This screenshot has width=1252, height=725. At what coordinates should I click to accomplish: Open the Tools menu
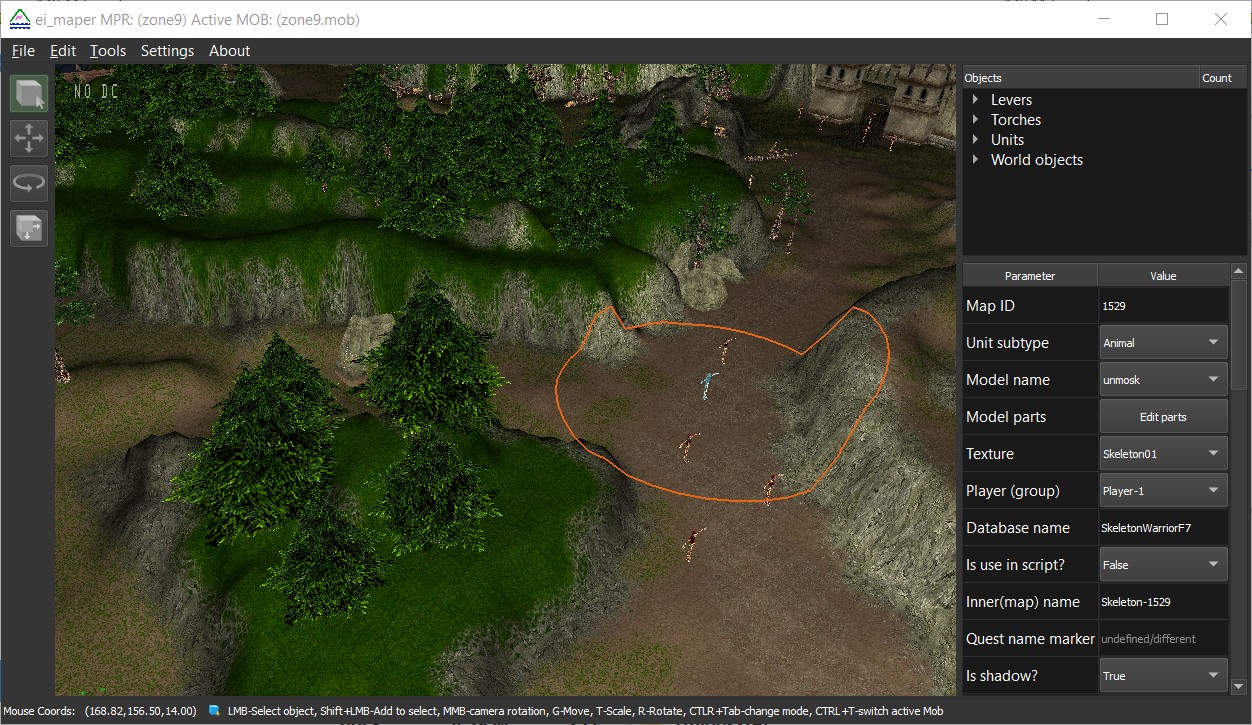108,51
